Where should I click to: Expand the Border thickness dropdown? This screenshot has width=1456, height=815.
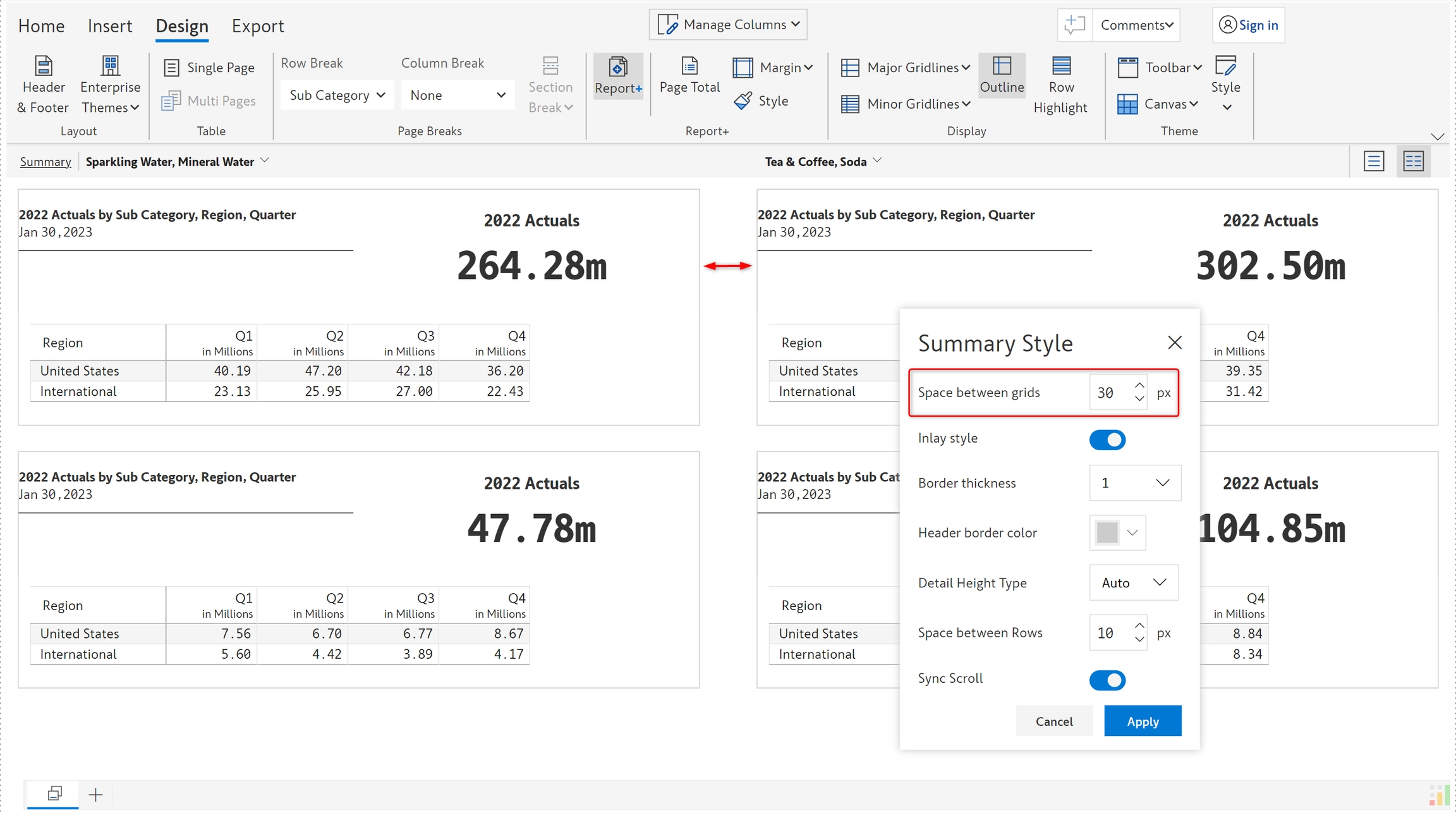tap(1134, 483)
